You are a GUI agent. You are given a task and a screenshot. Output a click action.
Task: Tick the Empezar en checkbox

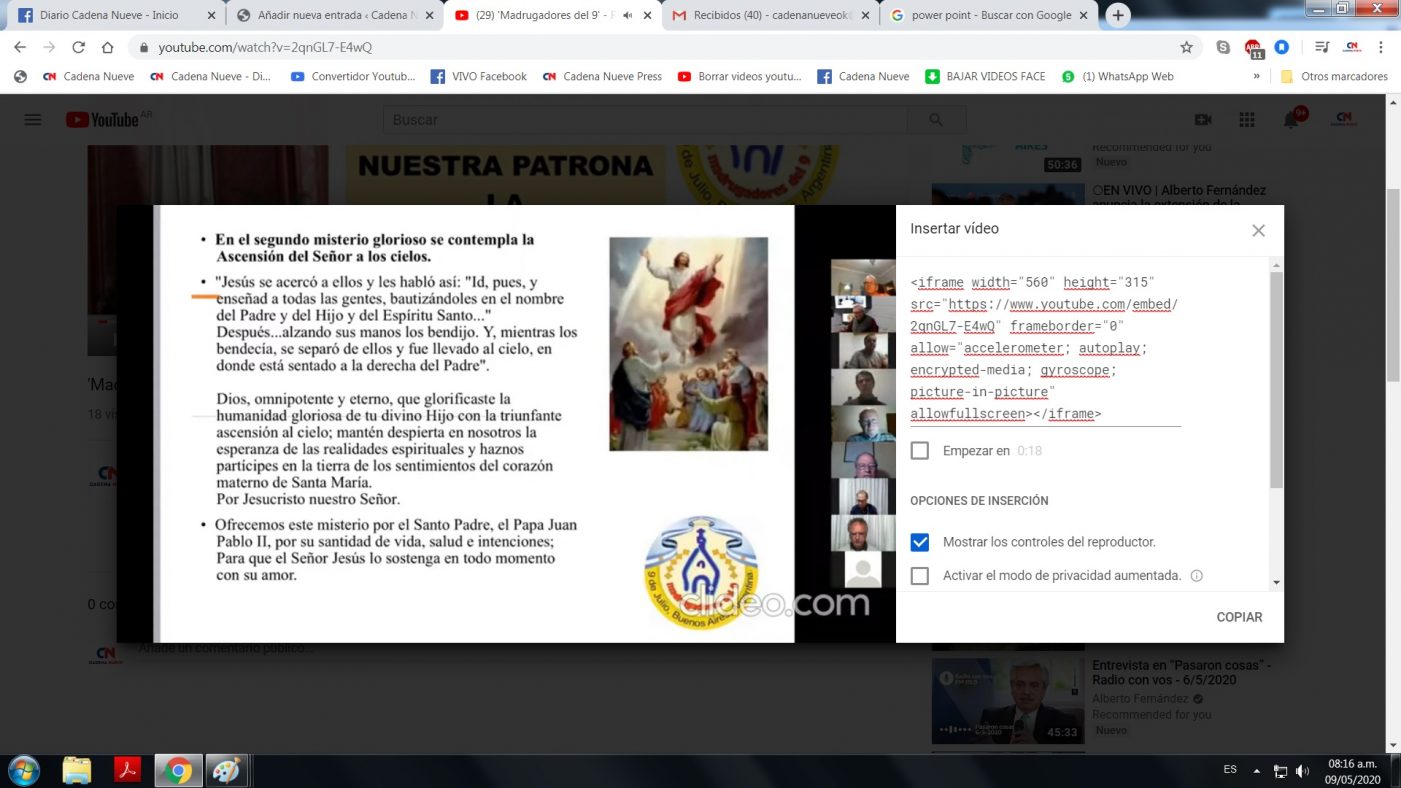[919, 451]
